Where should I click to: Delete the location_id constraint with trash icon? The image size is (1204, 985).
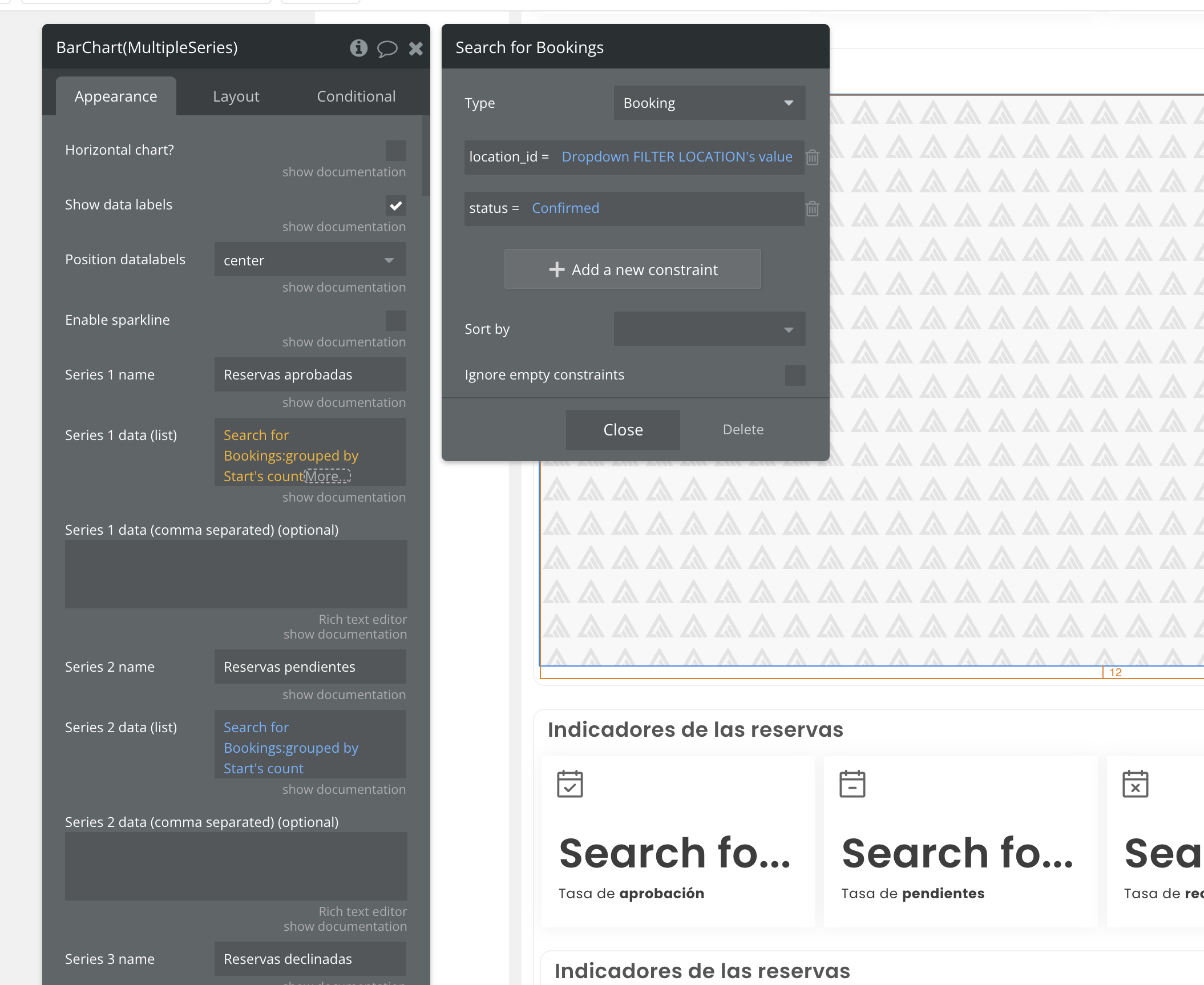tap(813, 157)
